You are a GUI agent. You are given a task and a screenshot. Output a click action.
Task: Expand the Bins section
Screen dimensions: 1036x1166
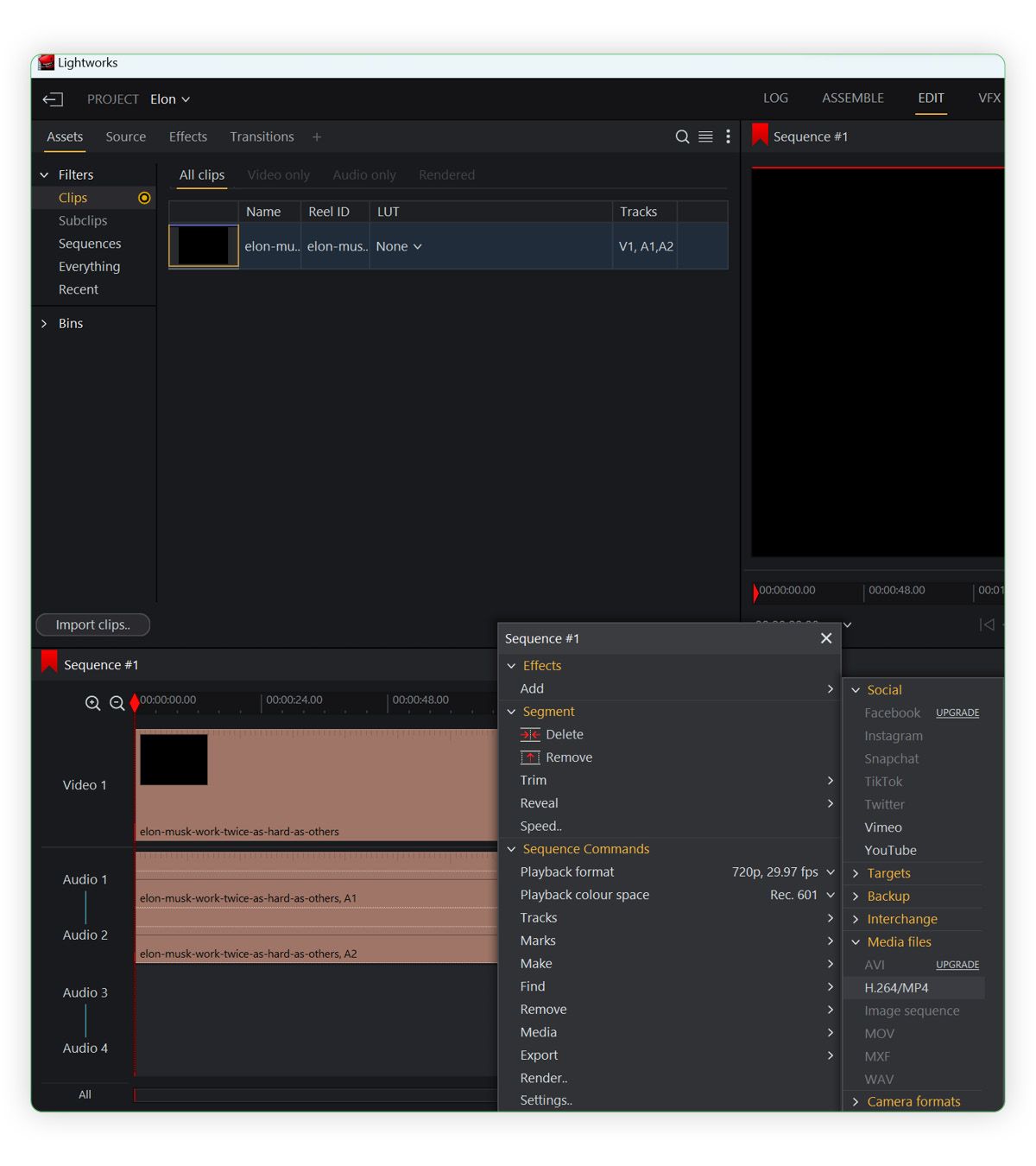pos(44,323)
